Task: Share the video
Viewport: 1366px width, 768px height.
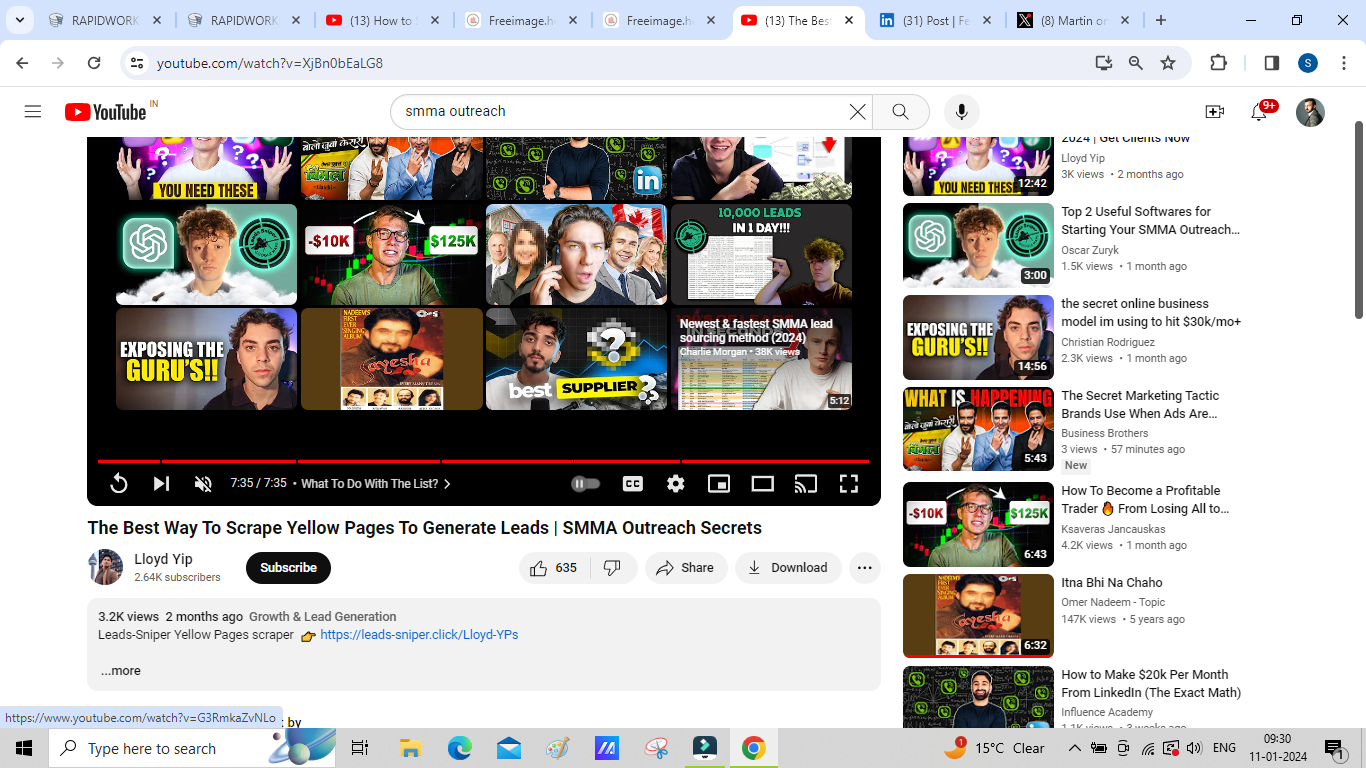Action: (685, 568)
